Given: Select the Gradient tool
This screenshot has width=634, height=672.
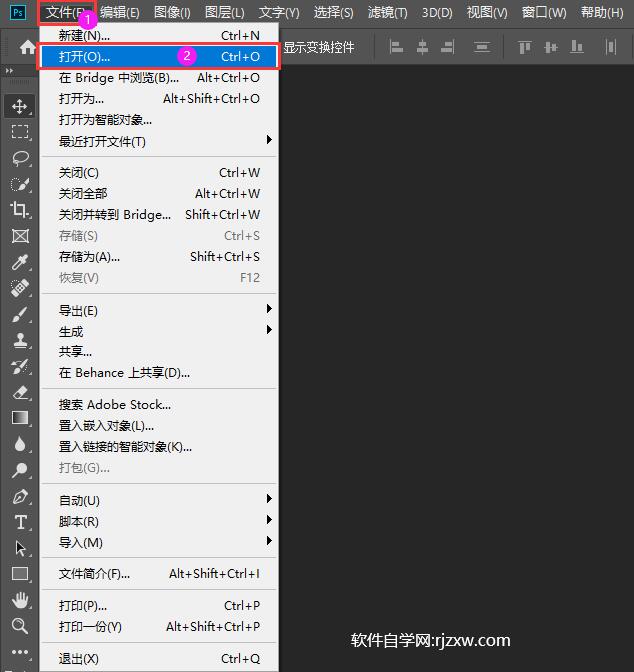Looking at the screenshot, I should click(x=20, y=417).
